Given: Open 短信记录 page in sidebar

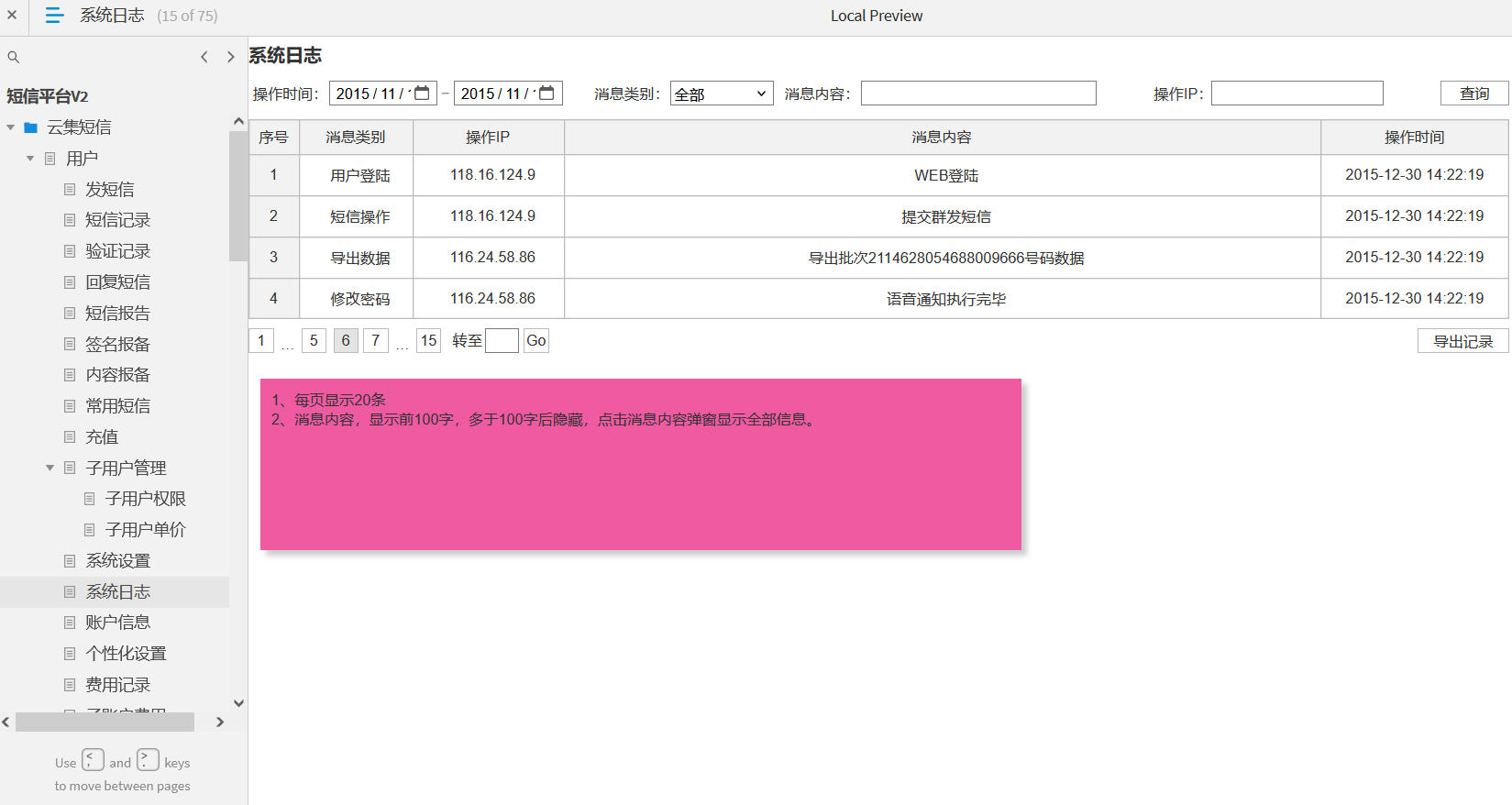Looking at the screenshot, I should 117,220.
